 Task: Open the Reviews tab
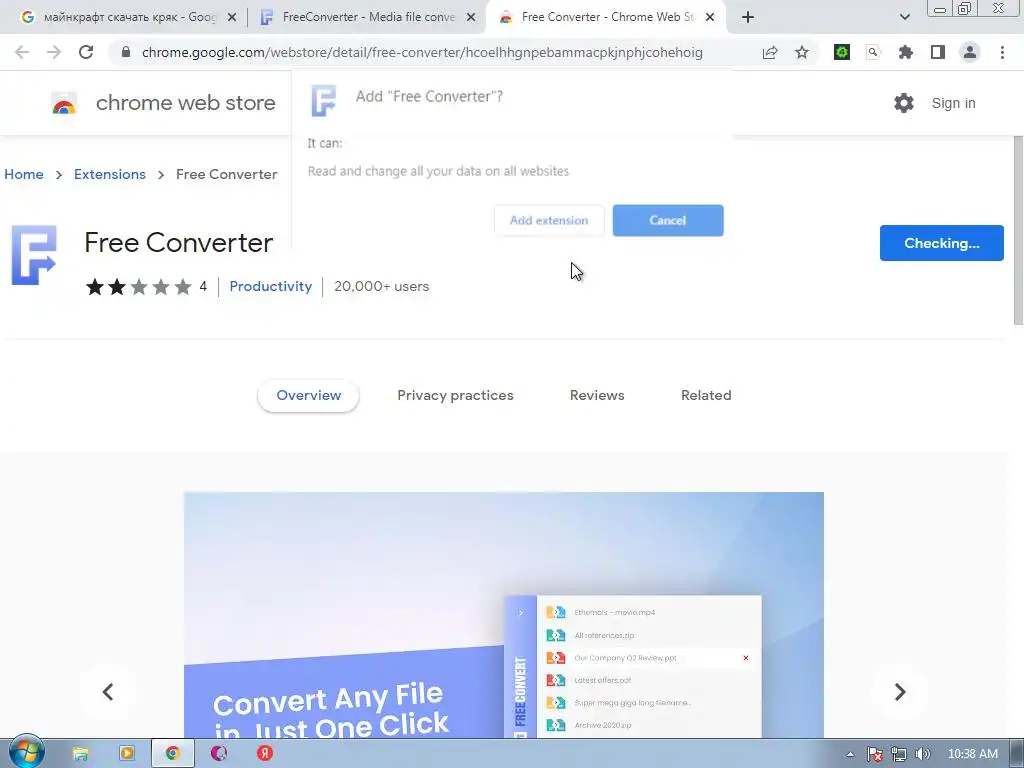click(x=597, y=395)
